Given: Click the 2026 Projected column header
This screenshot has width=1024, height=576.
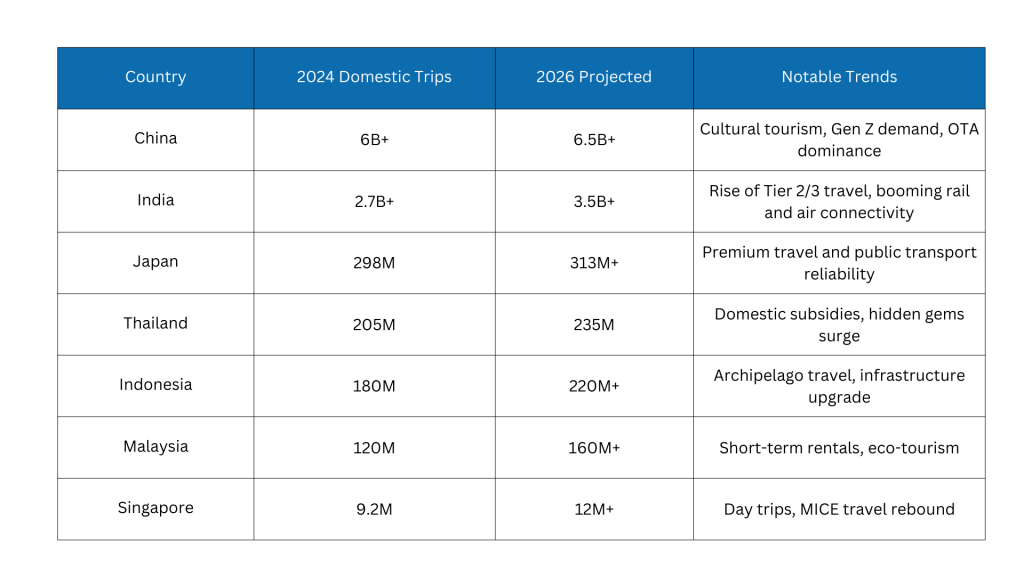Looking at the screenshot, I should [x=594, y=77].
